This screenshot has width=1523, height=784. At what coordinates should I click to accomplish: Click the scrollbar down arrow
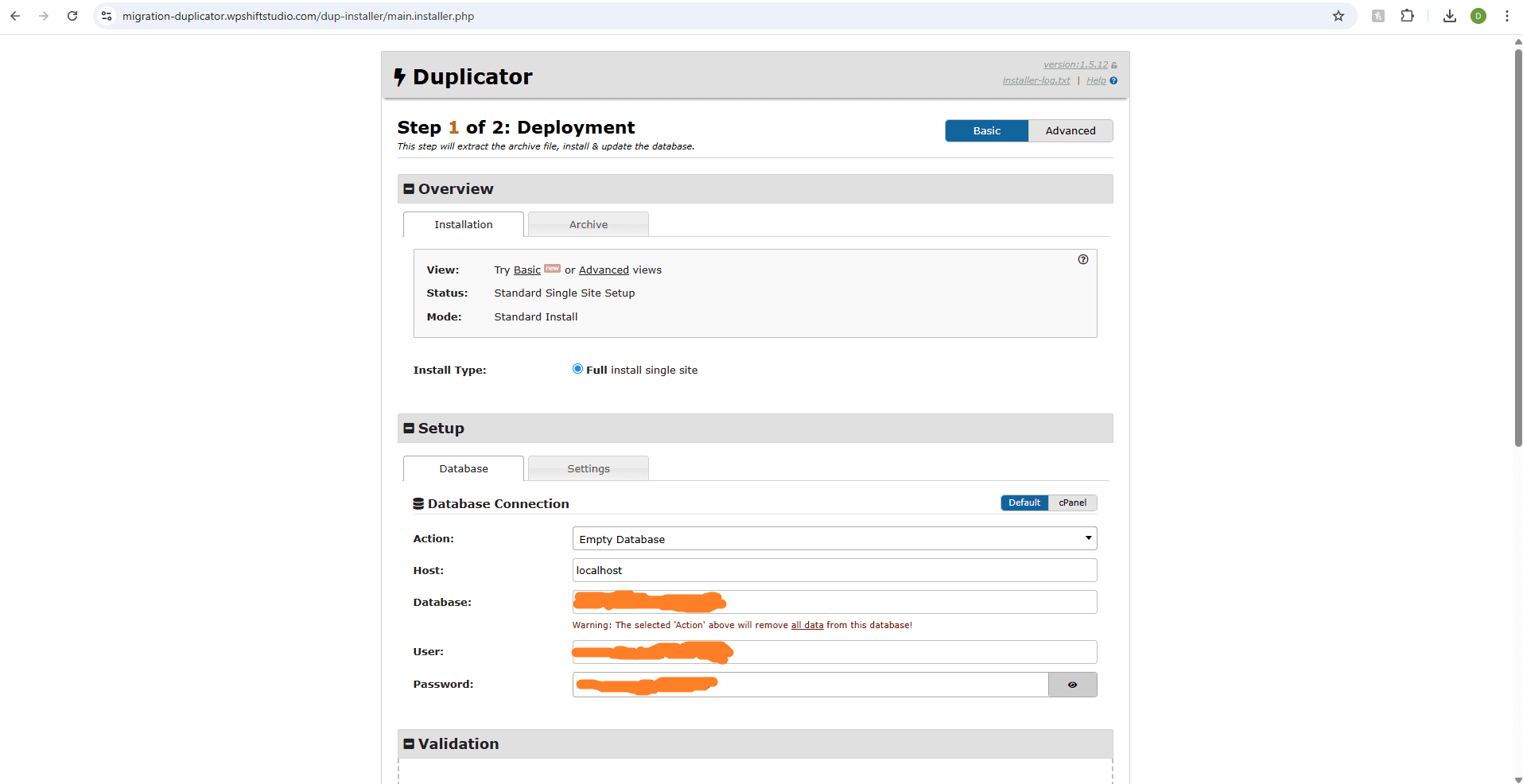[1518, 779]
